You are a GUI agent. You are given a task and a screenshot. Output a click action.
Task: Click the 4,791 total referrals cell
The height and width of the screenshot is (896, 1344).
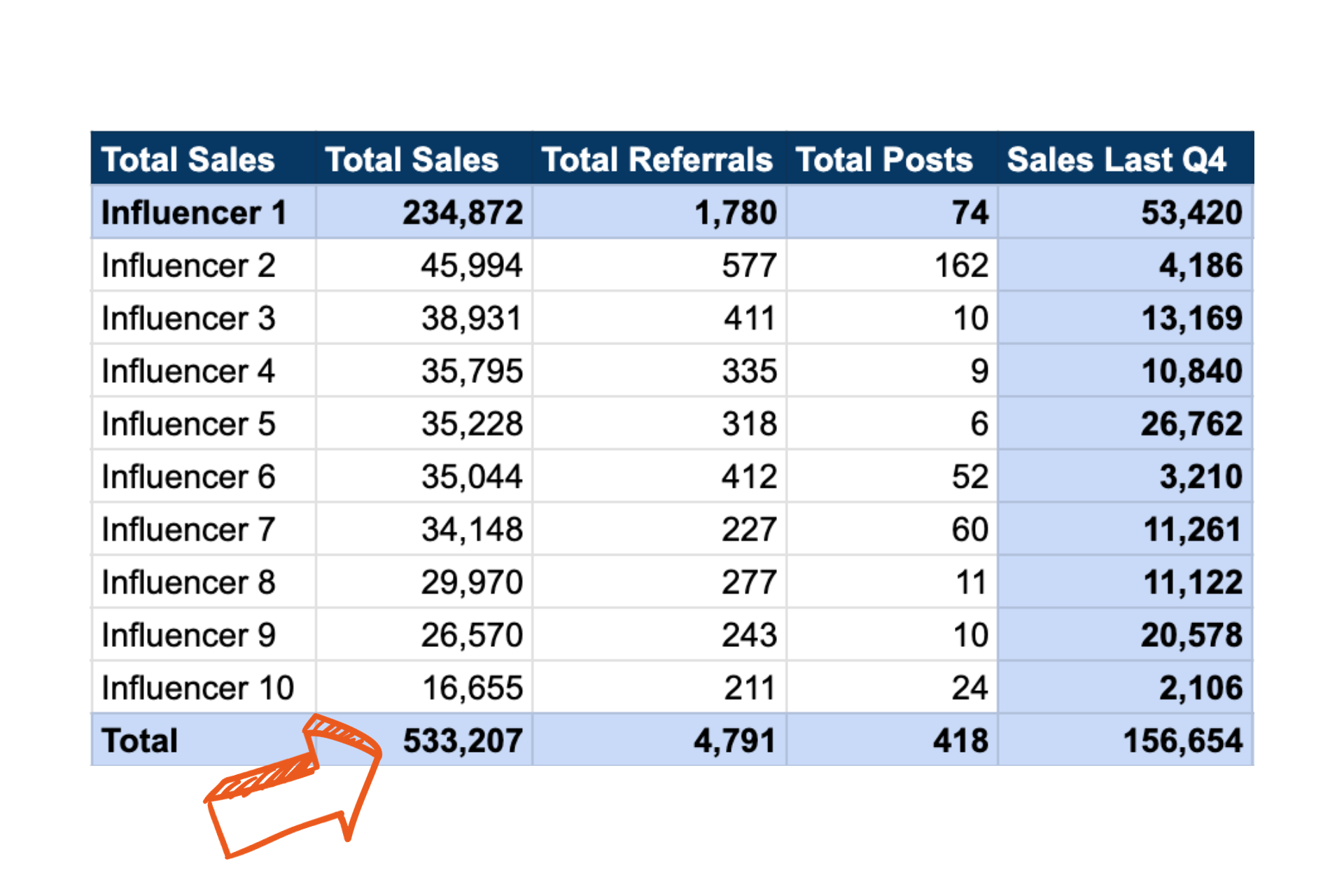pos(735,741)
